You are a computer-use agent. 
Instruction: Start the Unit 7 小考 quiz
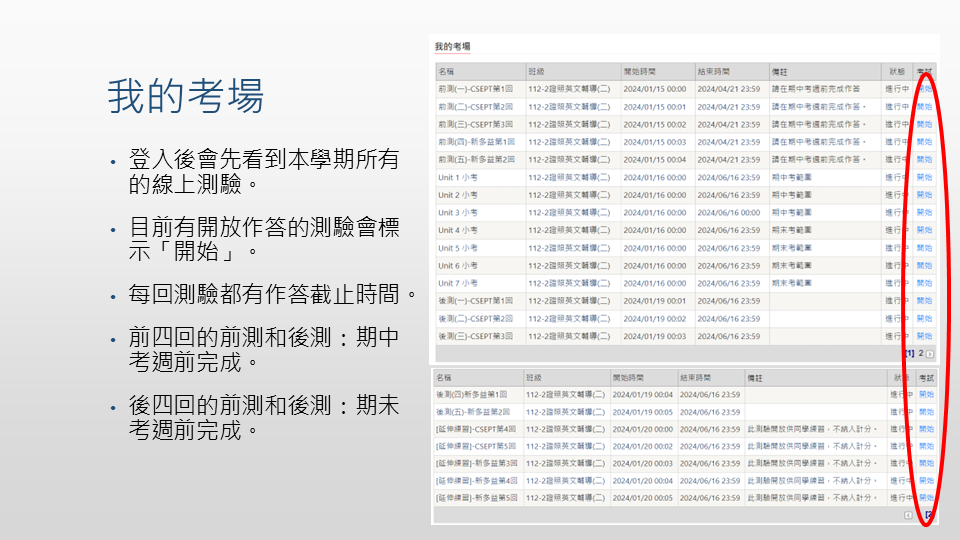click(x=925, y=283)
